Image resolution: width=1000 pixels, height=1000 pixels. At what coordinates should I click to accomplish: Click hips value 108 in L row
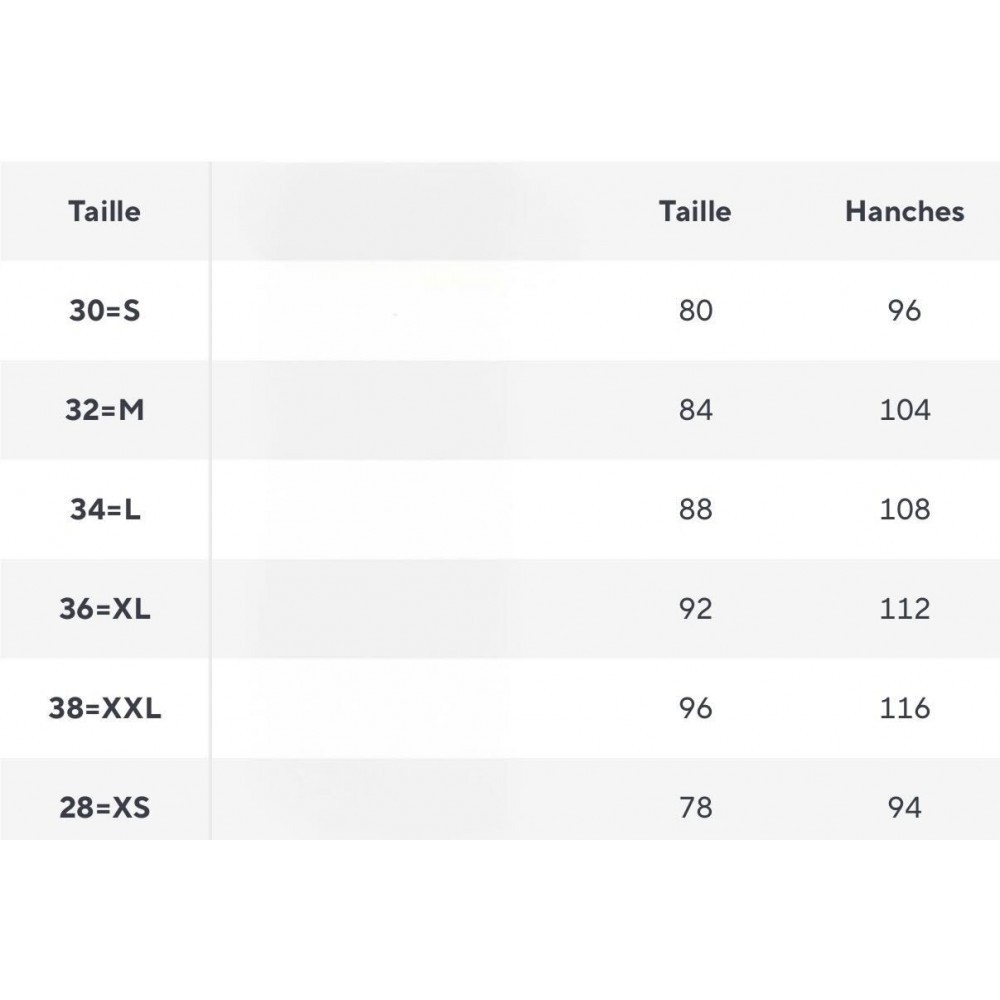904,509
